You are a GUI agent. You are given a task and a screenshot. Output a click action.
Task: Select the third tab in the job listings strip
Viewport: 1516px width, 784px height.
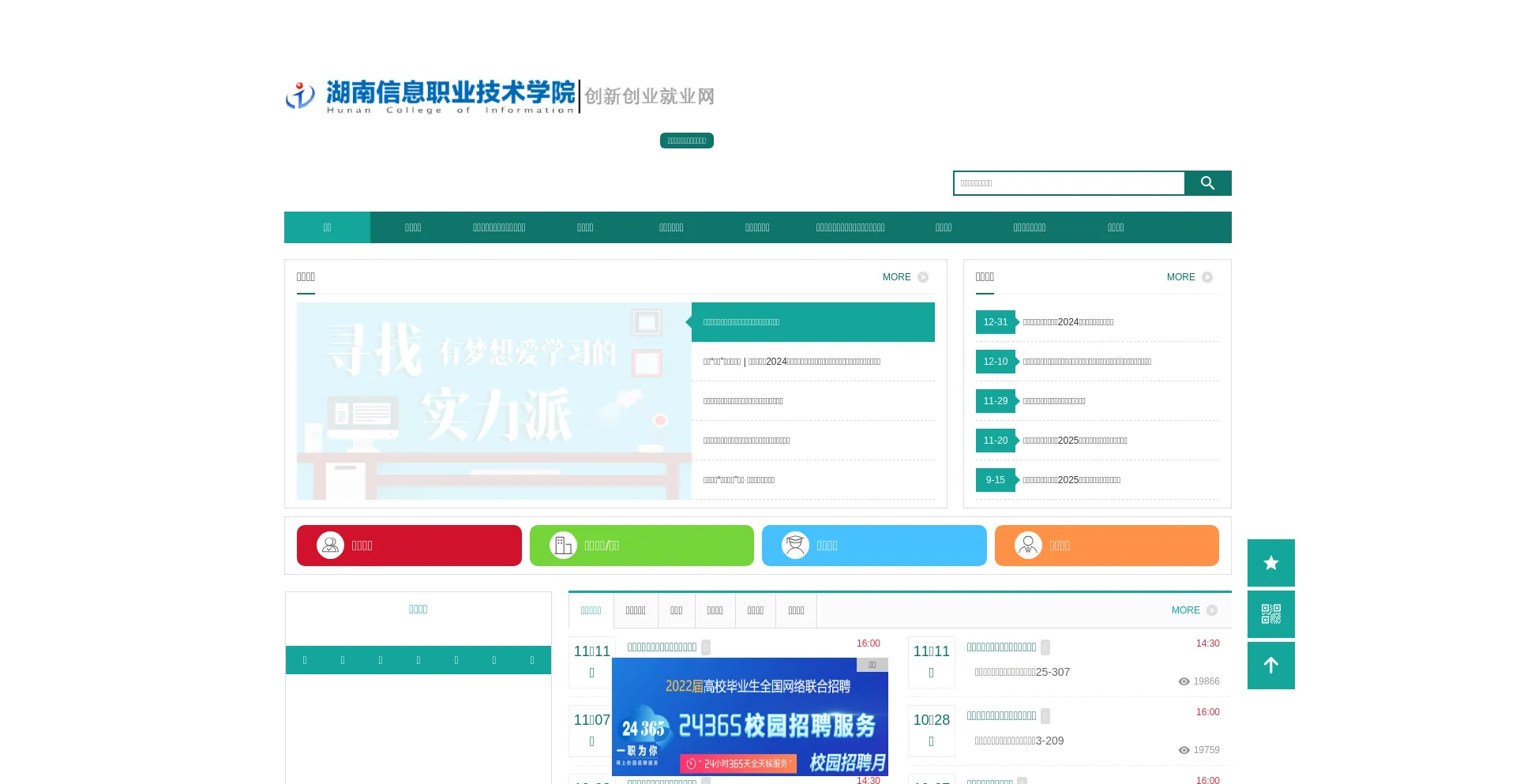point(676,610)
